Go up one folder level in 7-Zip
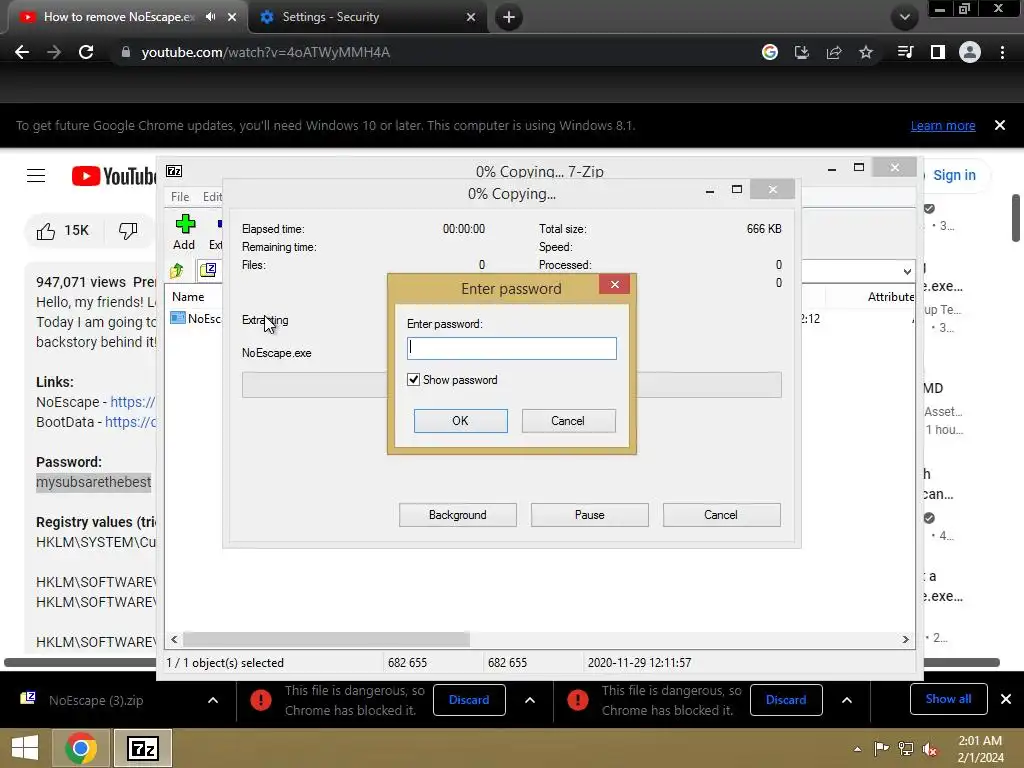The width and height of the screenshot is (1024, 768). (176, 270)
